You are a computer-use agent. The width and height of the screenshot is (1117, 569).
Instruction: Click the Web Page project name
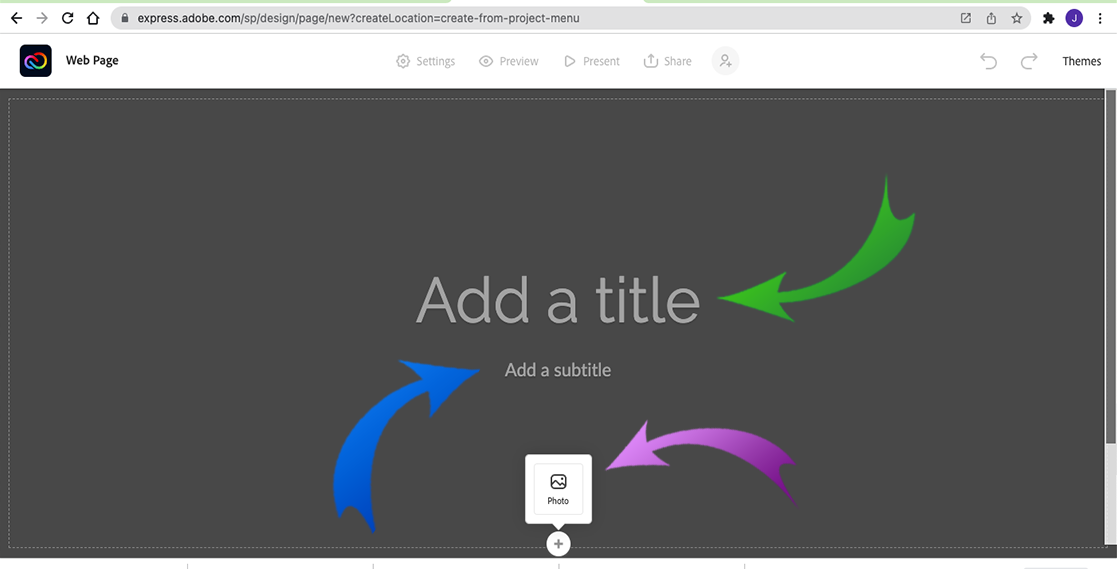click(92, 61)
